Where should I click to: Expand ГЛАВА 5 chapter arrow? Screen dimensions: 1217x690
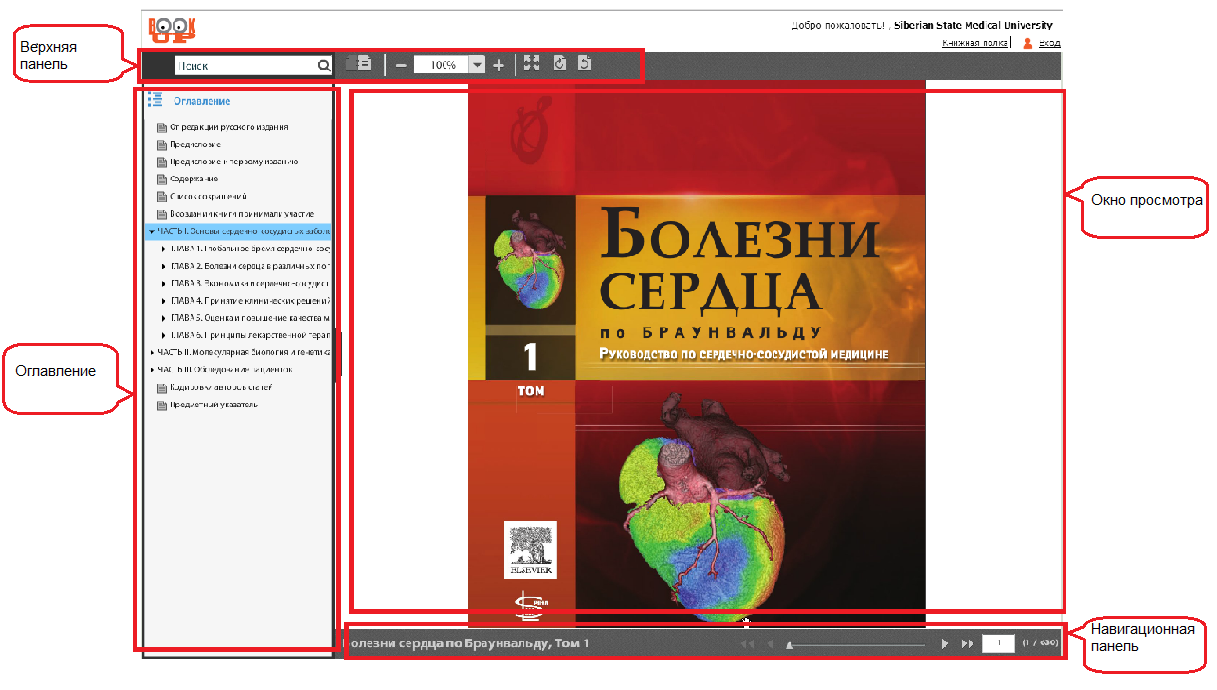164,317
